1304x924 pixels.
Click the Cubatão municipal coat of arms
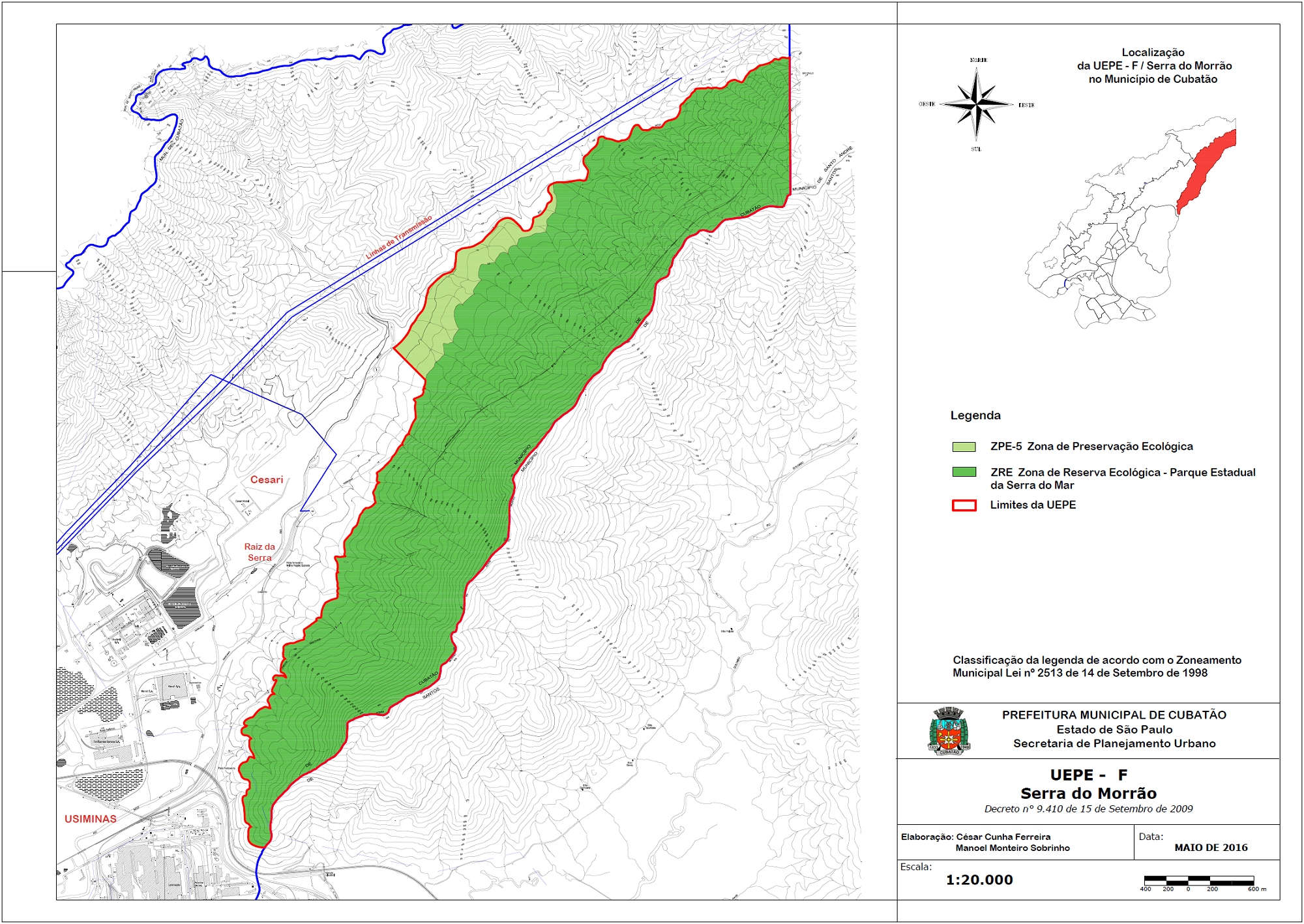click(x=949, y=731)
